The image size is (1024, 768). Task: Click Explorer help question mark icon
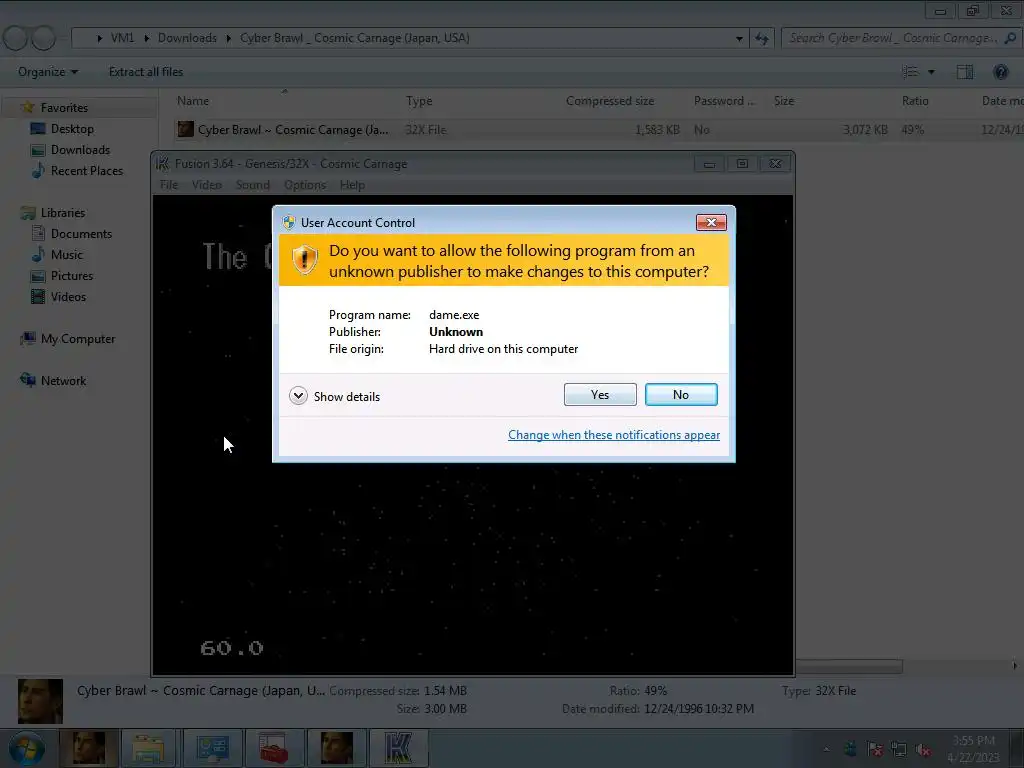pyautogui.click(x=1001, y=72)
